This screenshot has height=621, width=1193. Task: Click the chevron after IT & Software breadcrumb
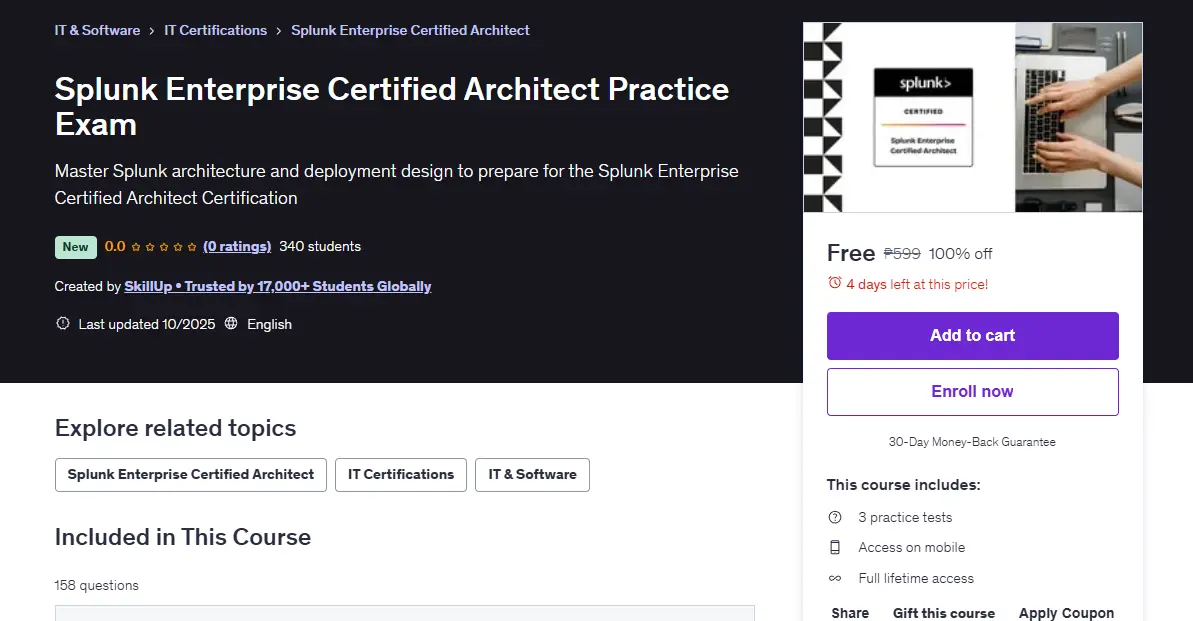[x=152, y=31]
